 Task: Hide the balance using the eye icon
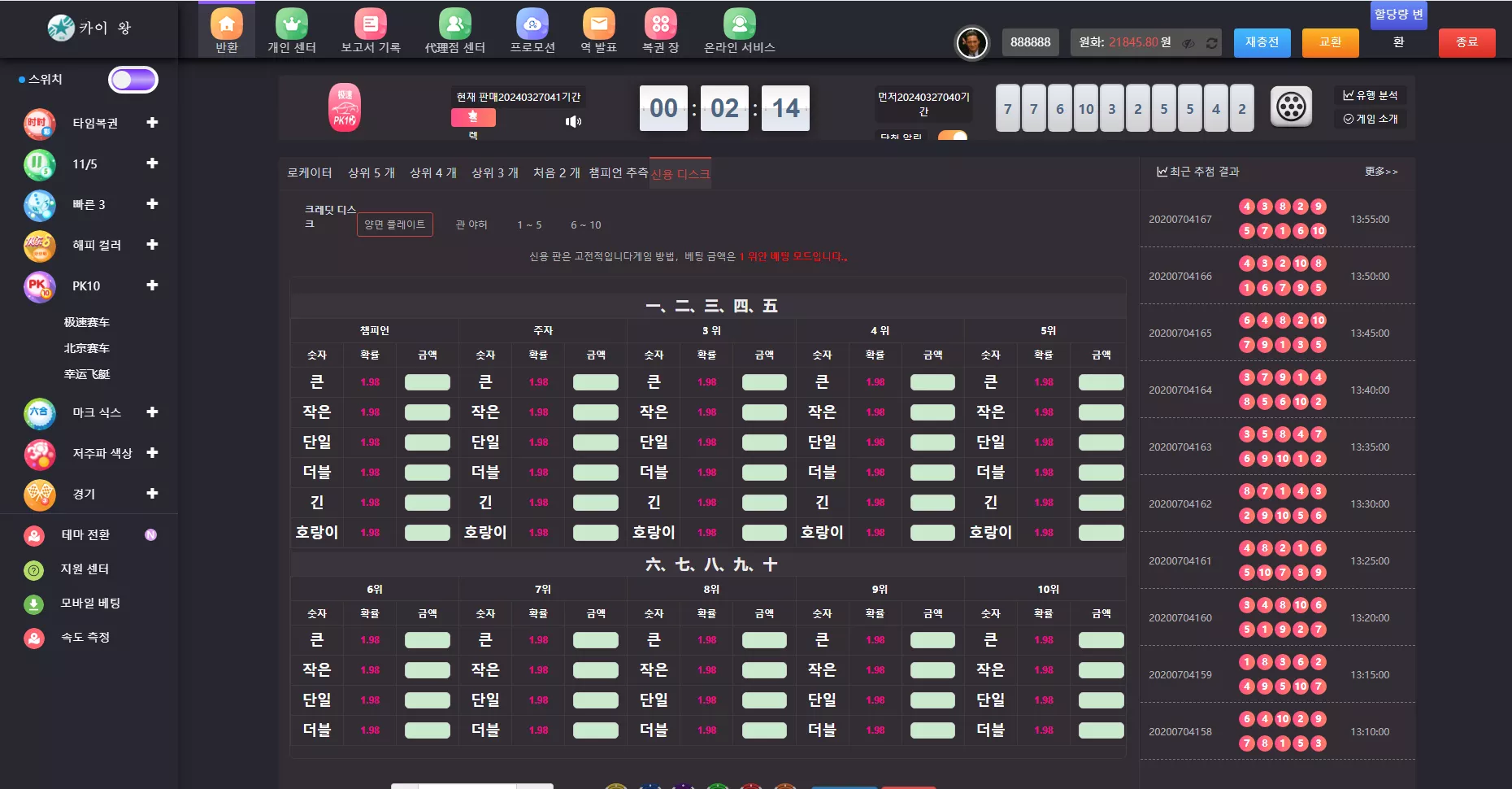[x=1188, y=43]
